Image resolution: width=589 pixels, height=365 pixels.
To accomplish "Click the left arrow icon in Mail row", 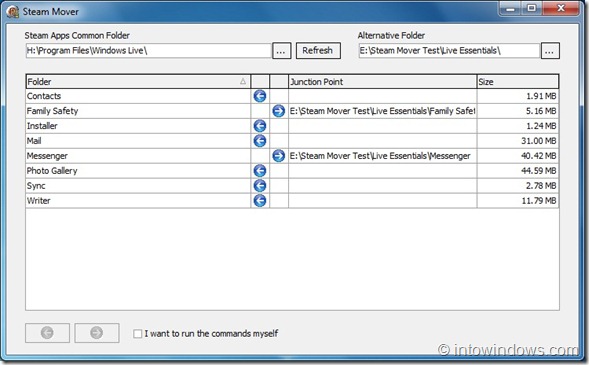I will pos(260,141).
